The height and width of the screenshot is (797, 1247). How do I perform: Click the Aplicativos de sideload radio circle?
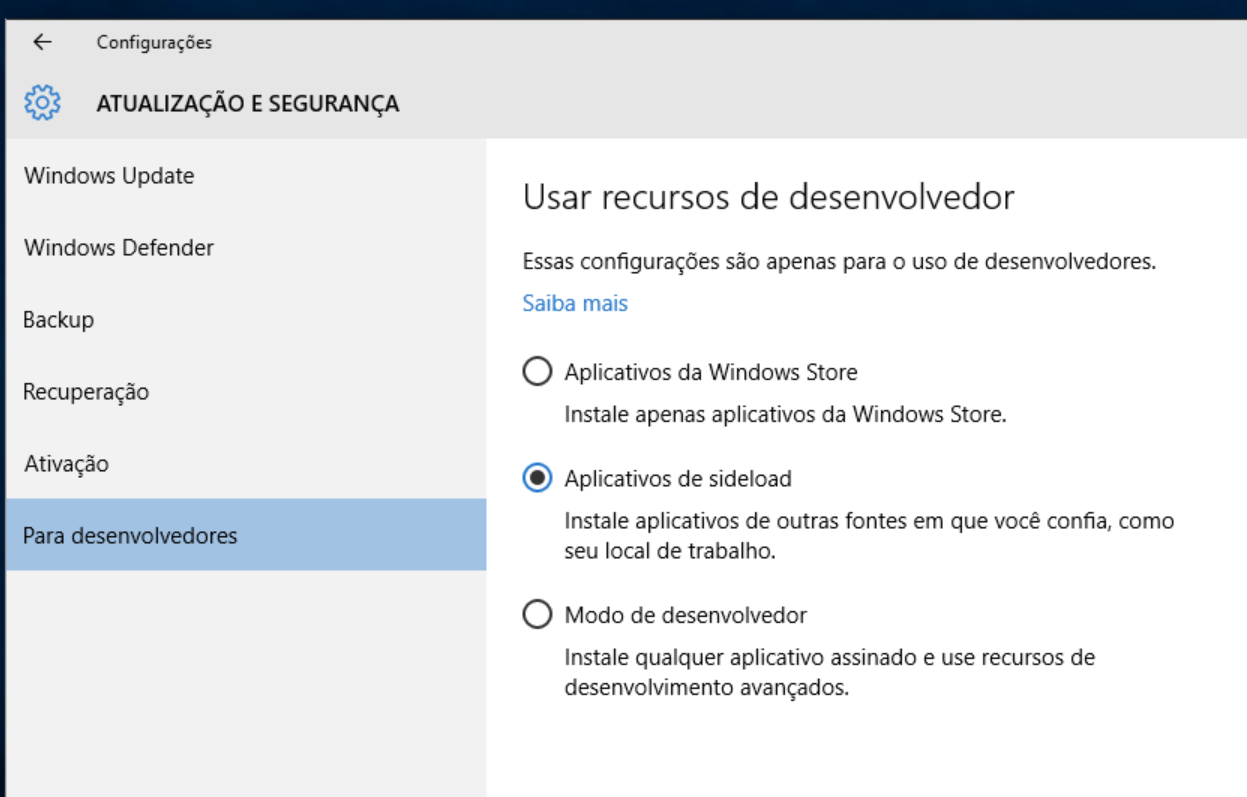click(537, 479)
